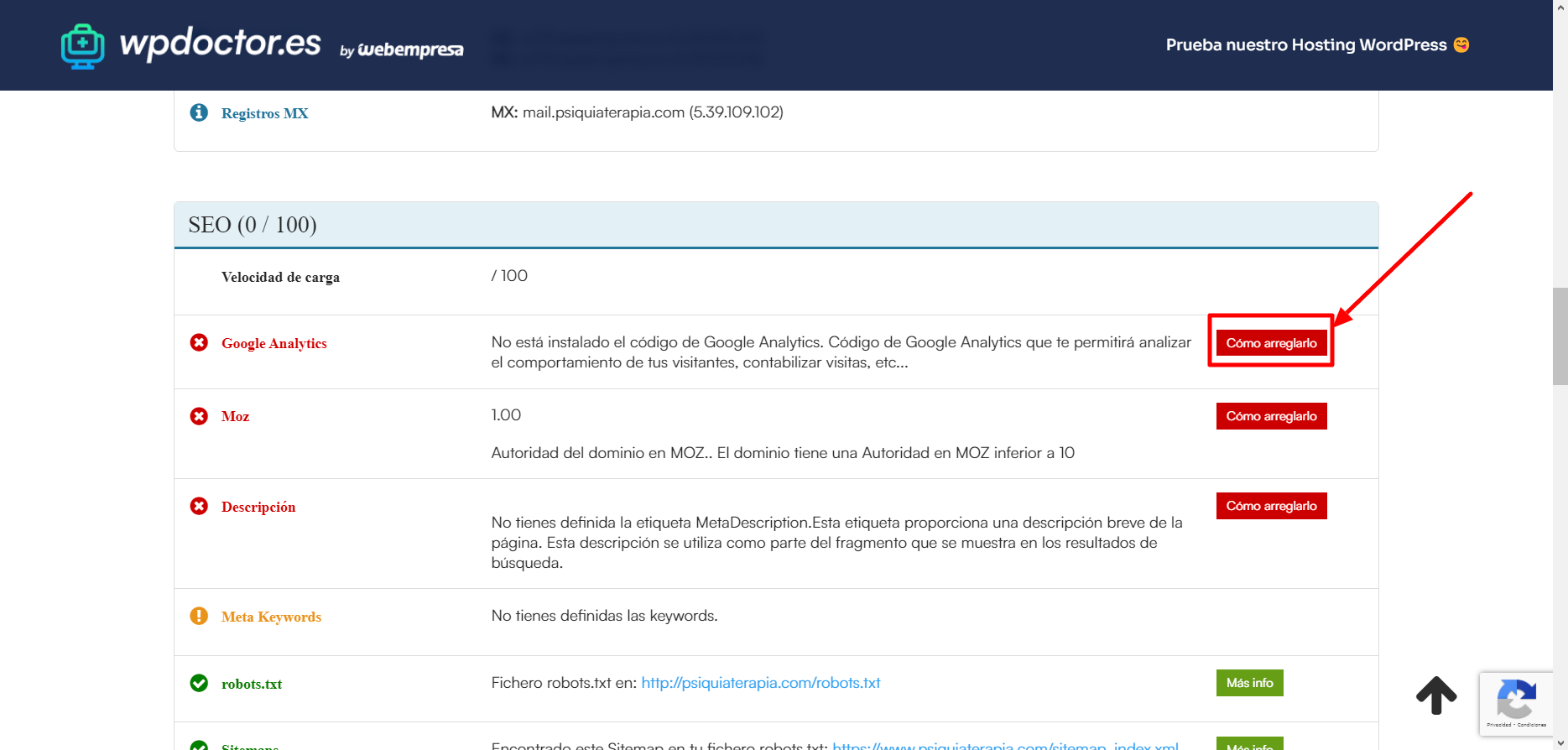Select the 'Registros MX' label
The width and height of the screenshot is (1568, 750).
pos(265,113)
